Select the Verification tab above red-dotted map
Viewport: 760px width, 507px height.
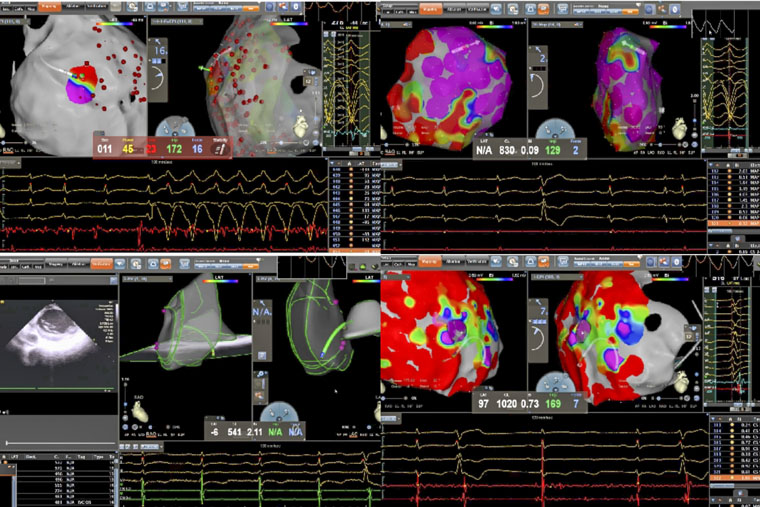click(106, 7)
